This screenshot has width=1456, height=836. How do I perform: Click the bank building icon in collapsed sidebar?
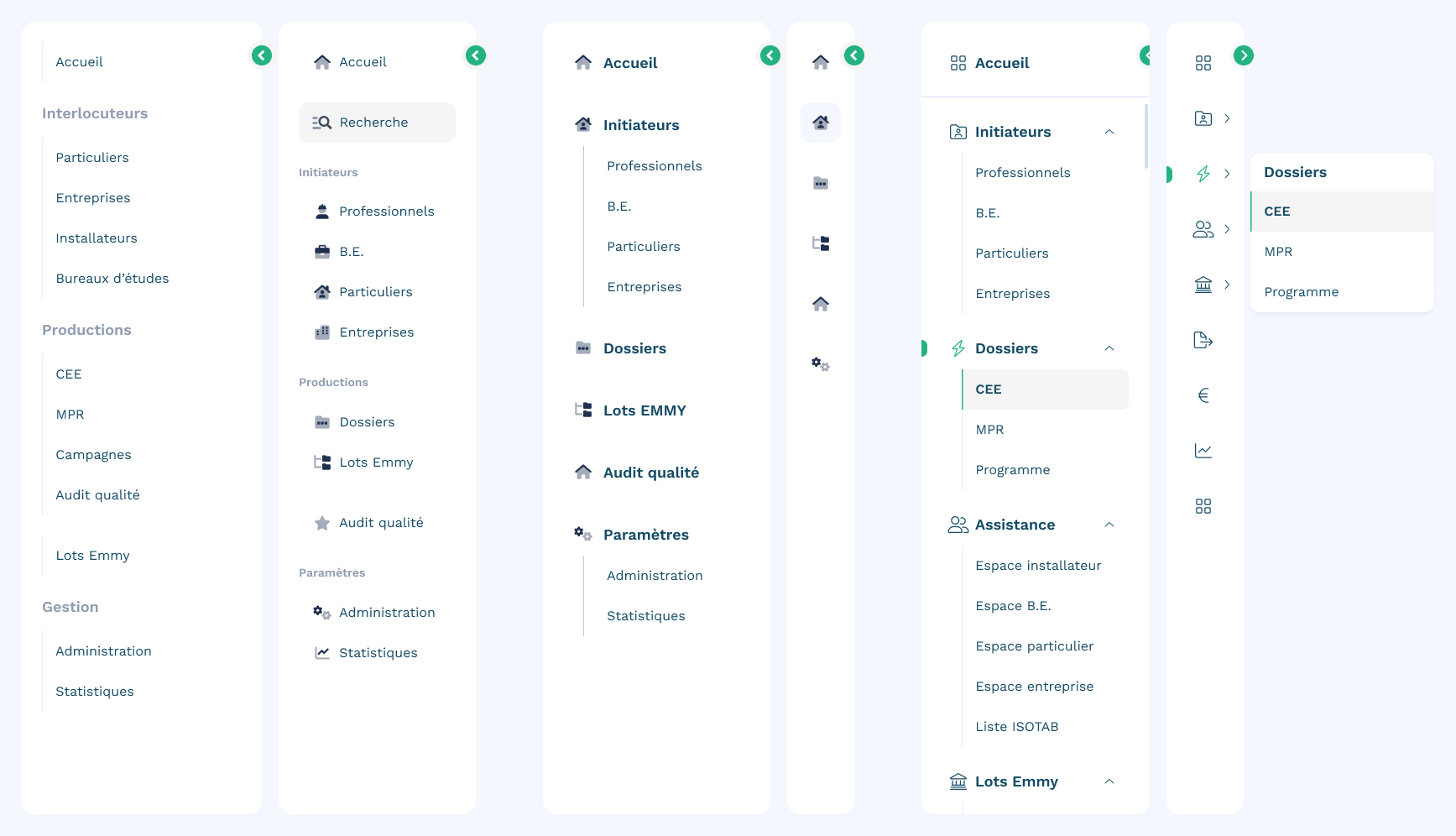pyautogui.click(x=1203, y=285)
